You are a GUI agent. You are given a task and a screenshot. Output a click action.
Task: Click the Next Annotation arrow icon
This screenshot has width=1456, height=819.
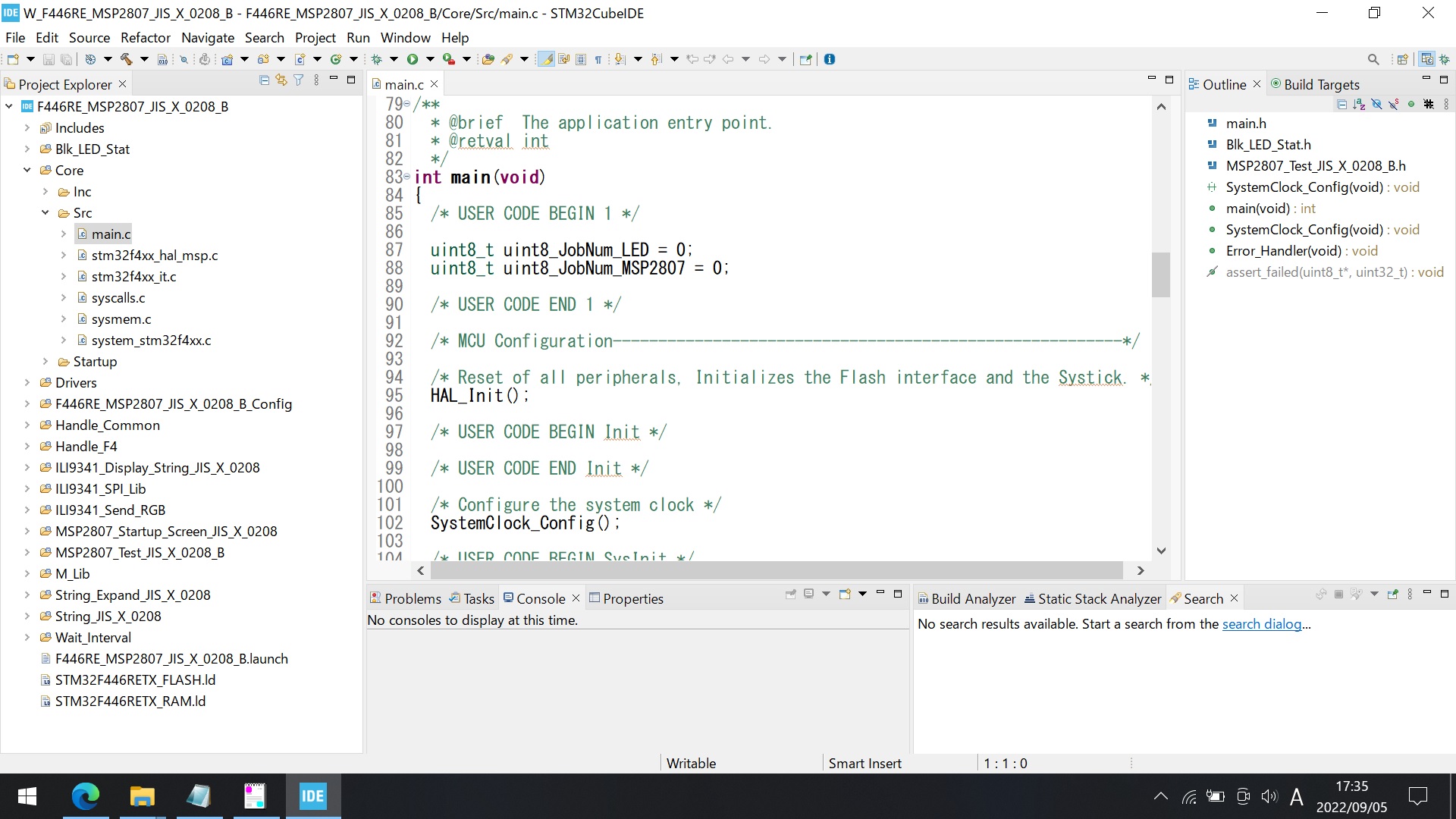[619, 59]
